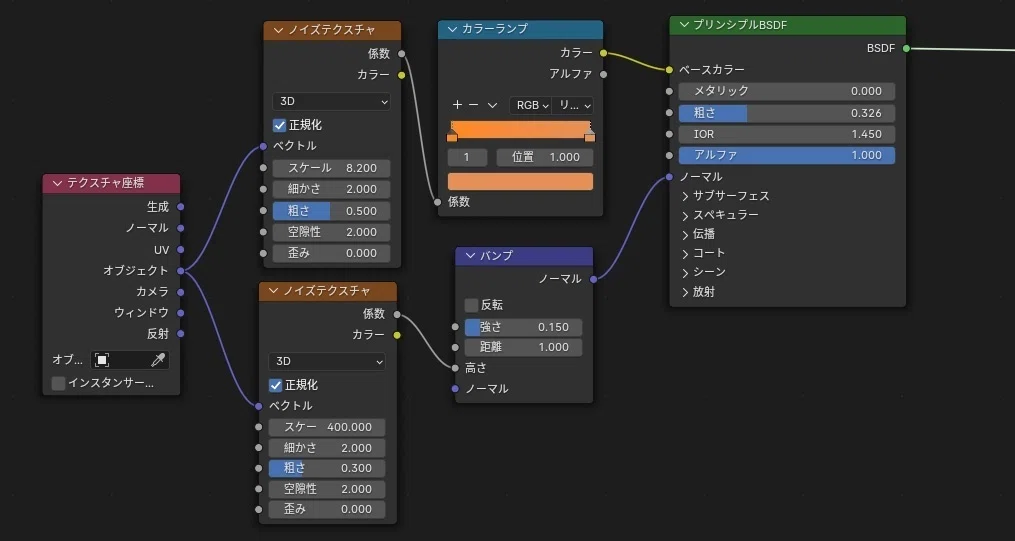The image size is (1015, 541).
Task: Click the メタリック input socket
Action: coord(669,91)
